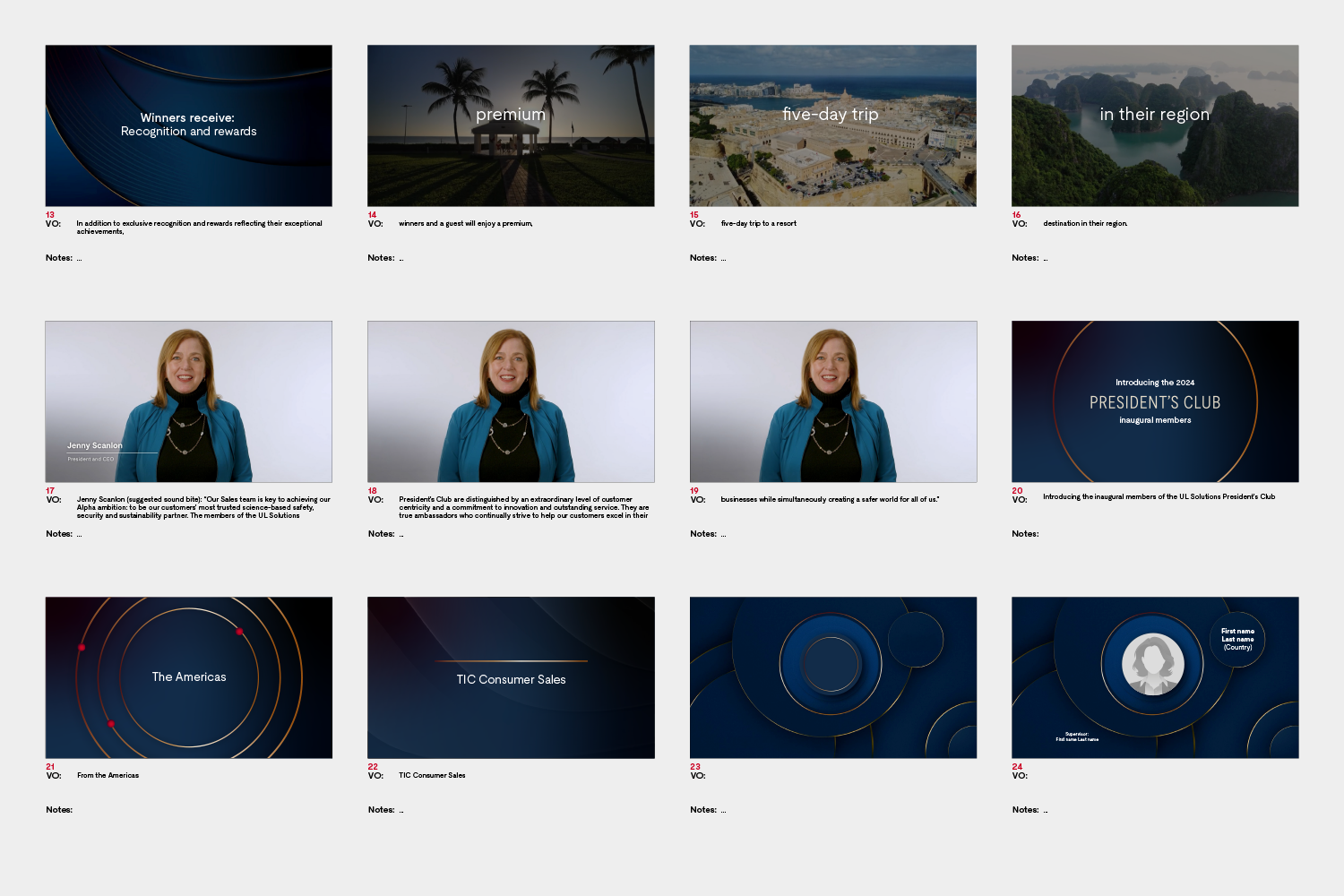Viewport: 1344px width, 896px height.
Task: Open the 'President's Club' frame 20 thumbnail
Action: pos(1155,401)
